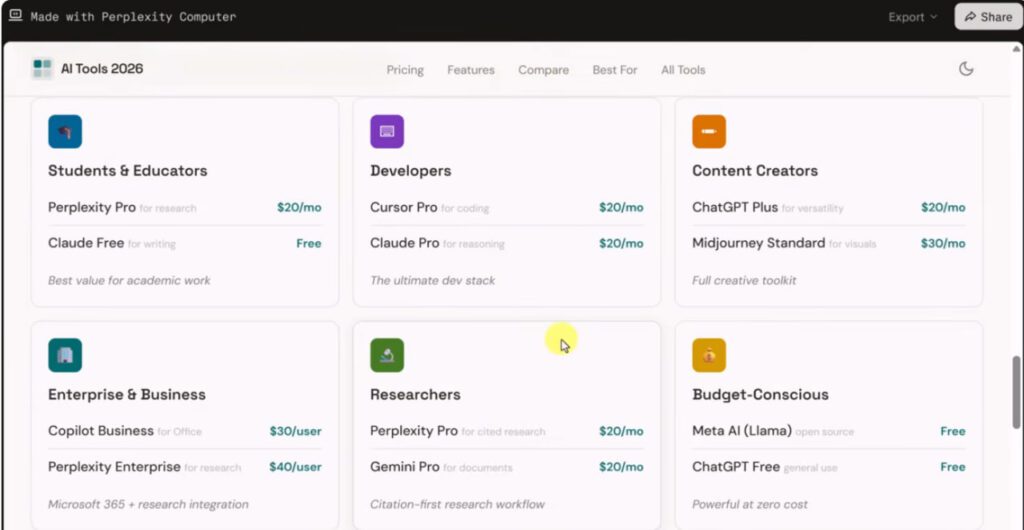The width and height of the screenshot is (1024, 530).
Task: Click the yellow Budget-Conscious money bag icon
Action: (709, 355)
